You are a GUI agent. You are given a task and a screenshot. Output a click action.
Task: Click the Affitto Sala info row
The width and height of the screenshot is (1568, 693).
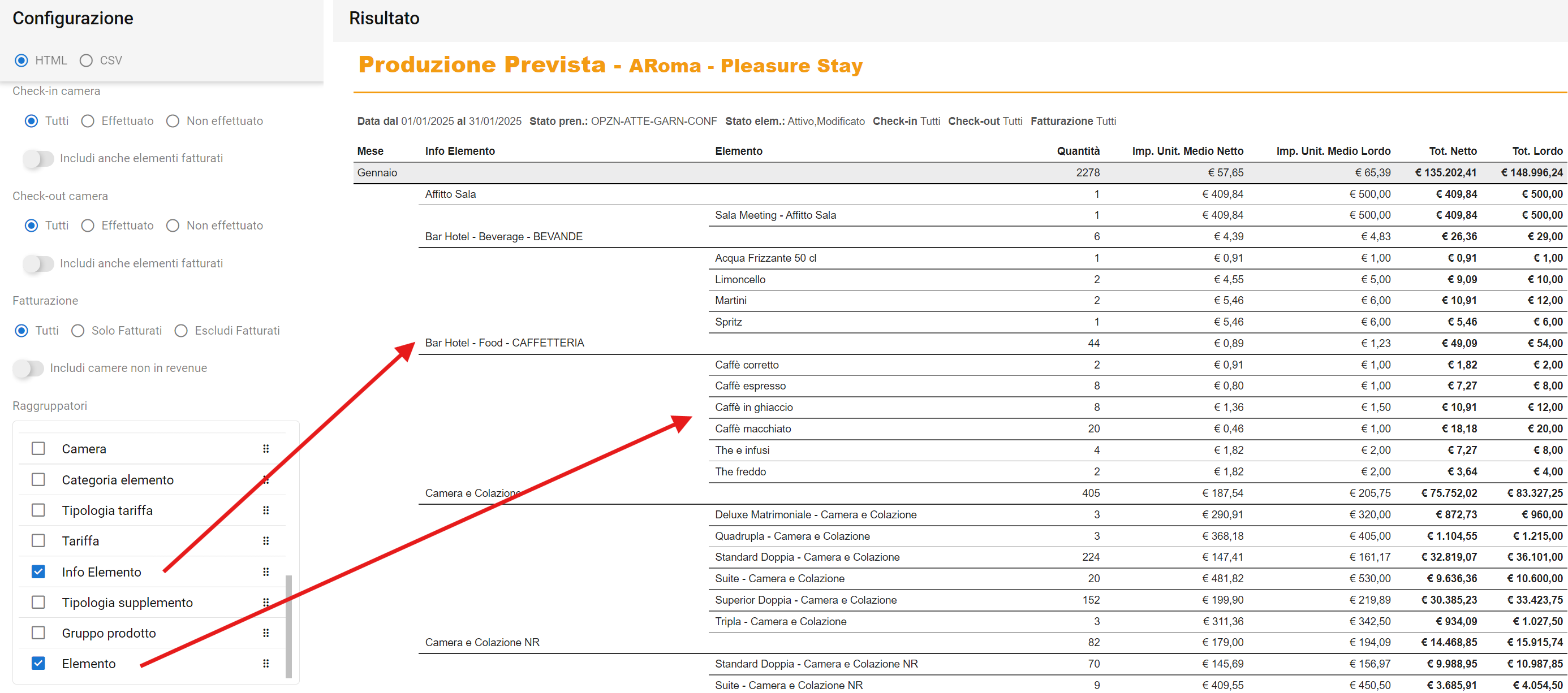click(x=993, y=194)
